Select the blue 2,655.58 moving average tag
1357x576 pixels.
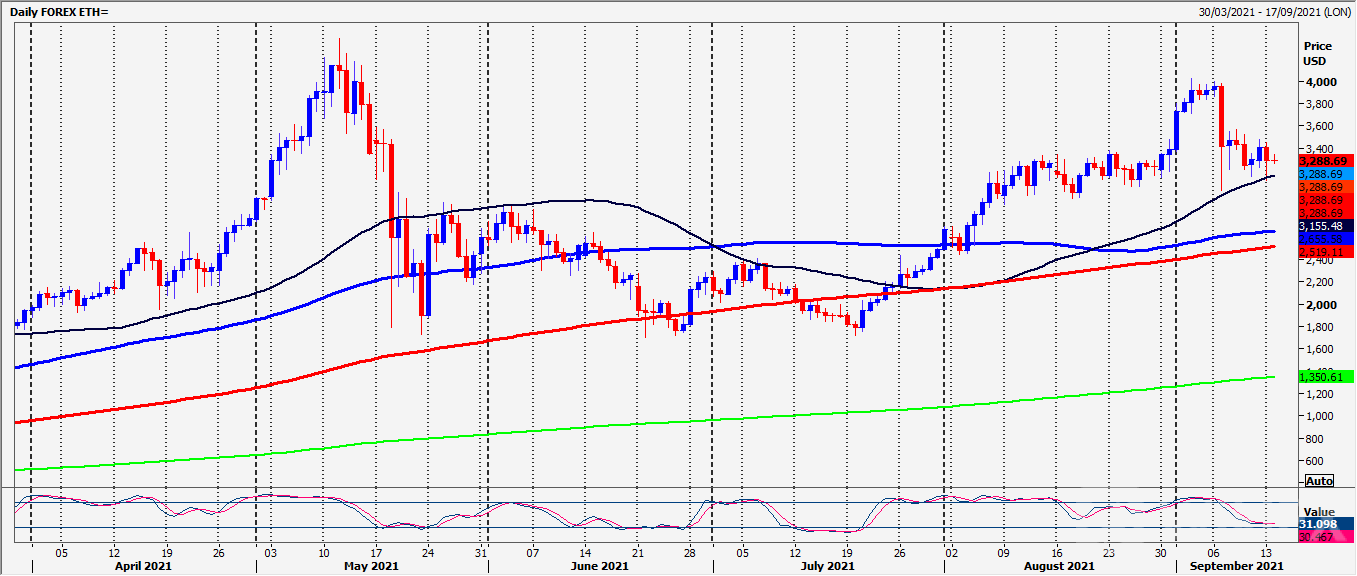click(1324, 240)
